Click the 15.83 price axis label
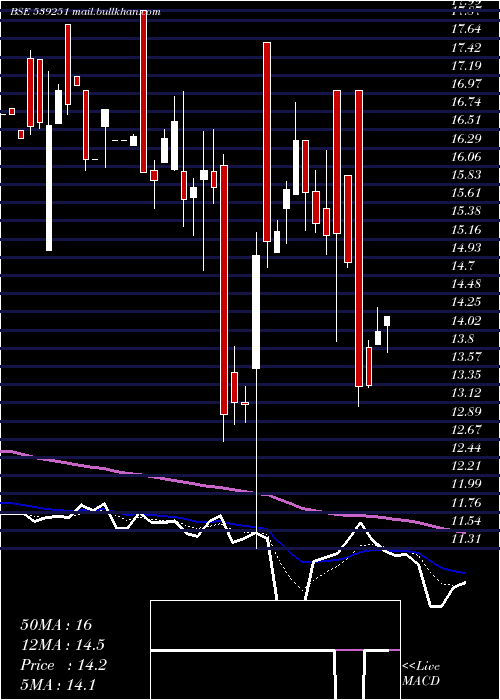The height and width of the screenshot is (700, 500). pyautogui.click(x=466, y=175)
